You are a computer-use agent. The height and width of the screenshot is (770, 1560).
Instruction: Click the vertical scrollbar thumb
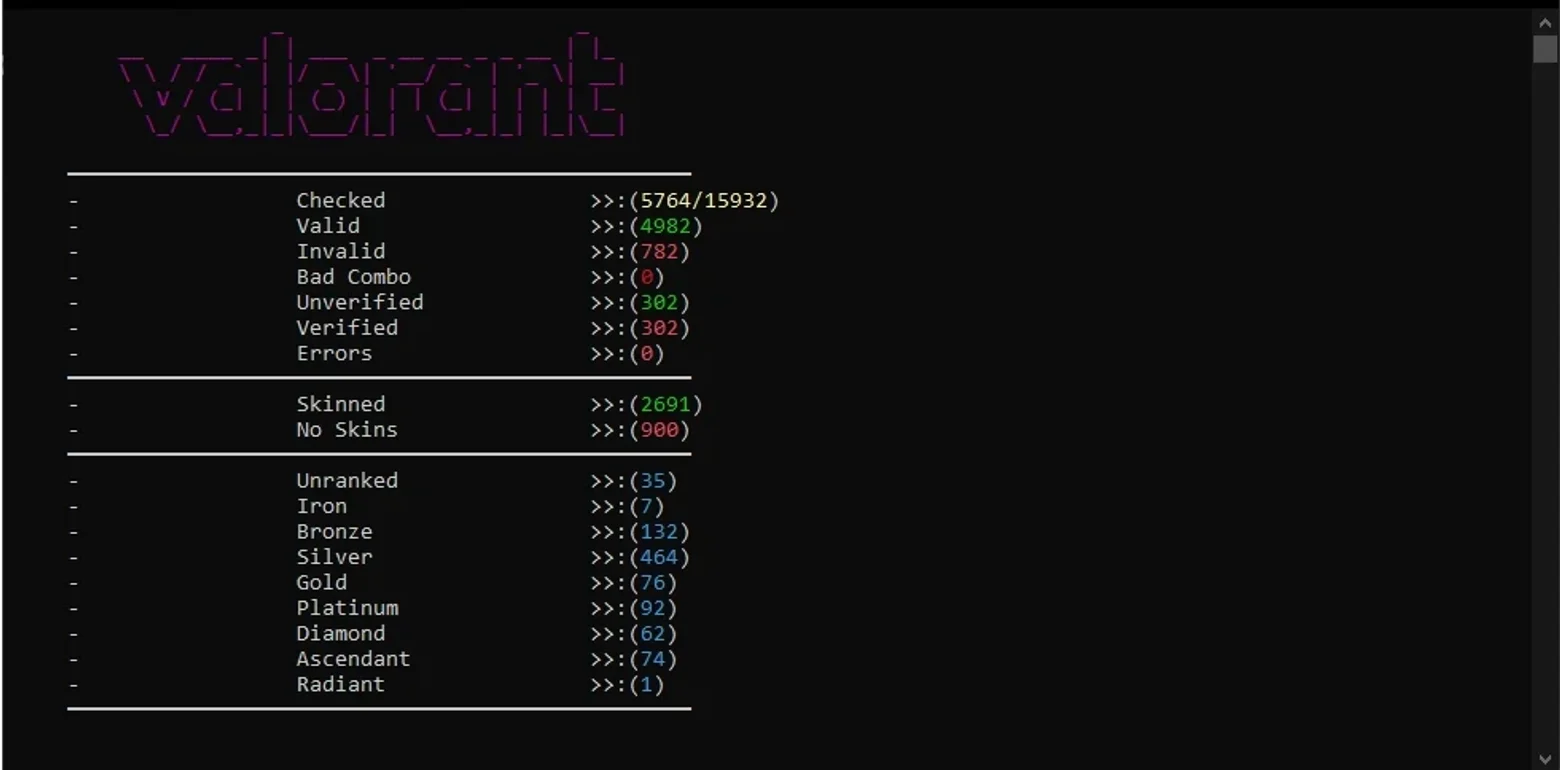[x=1545, y=48]
